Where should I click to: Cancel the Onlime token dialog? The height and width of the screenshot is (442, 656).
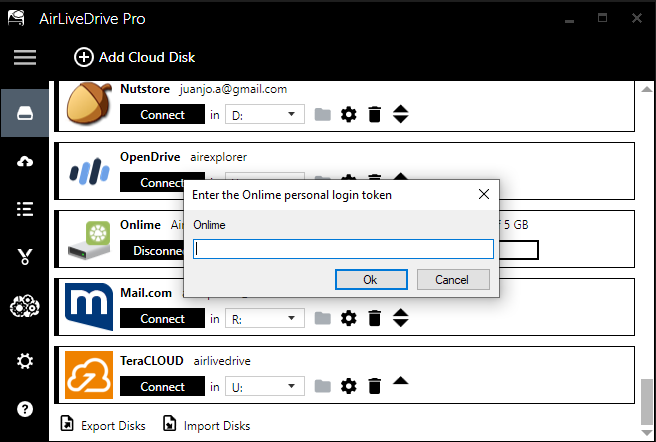tap(453, 280)
